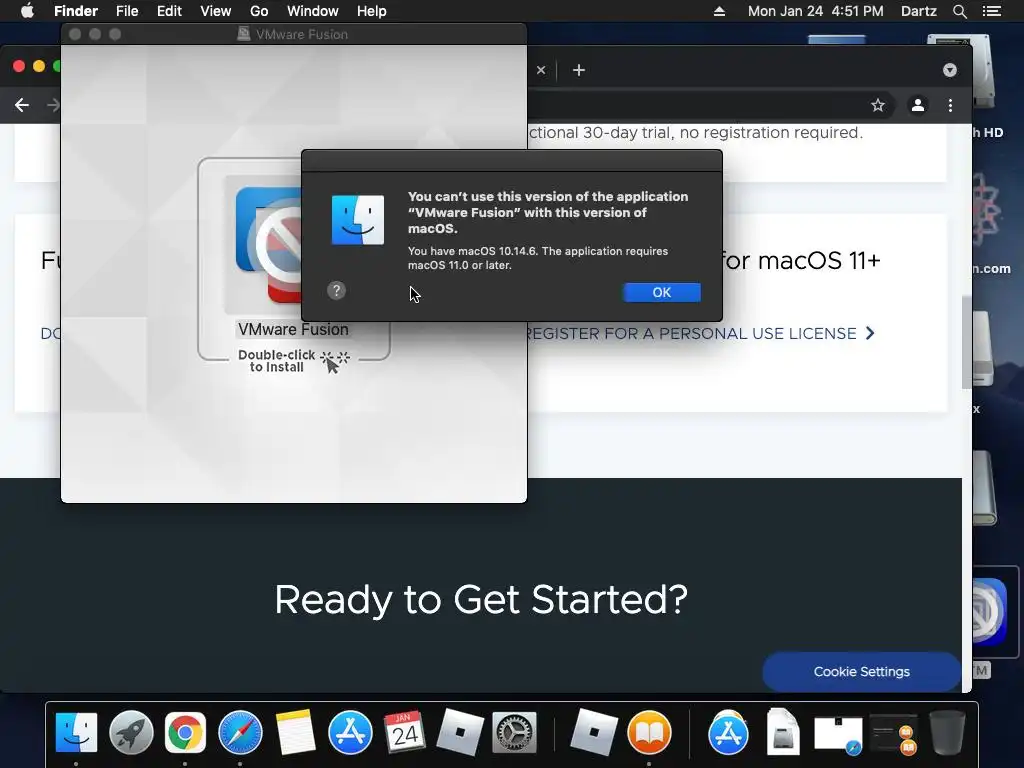1024x768 pixels.
Task: Launch Launchpad rocket from the Dock
Action: (131, 732)
